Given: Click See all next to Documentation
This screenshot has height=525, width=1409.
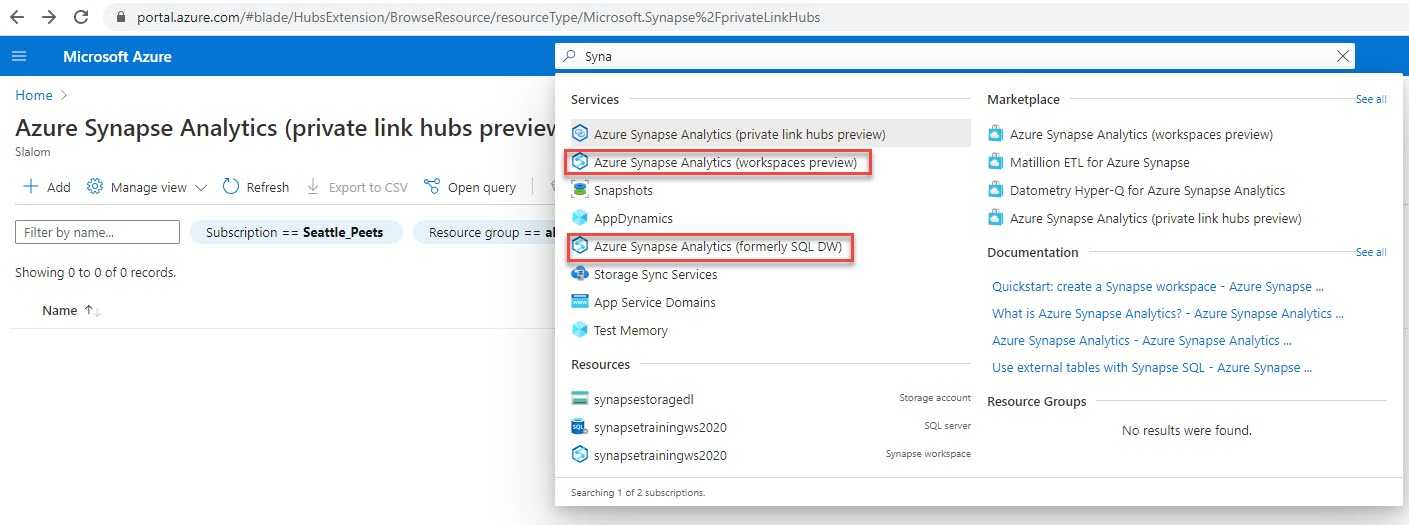Looking at the screenshot, I should point(1371,253).
